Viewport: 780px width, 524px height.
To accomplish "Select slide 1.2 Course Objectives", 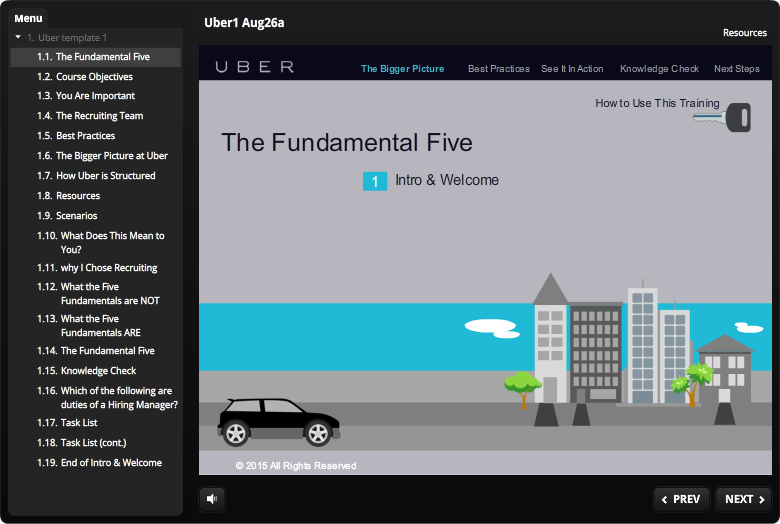I will [96, 77].
